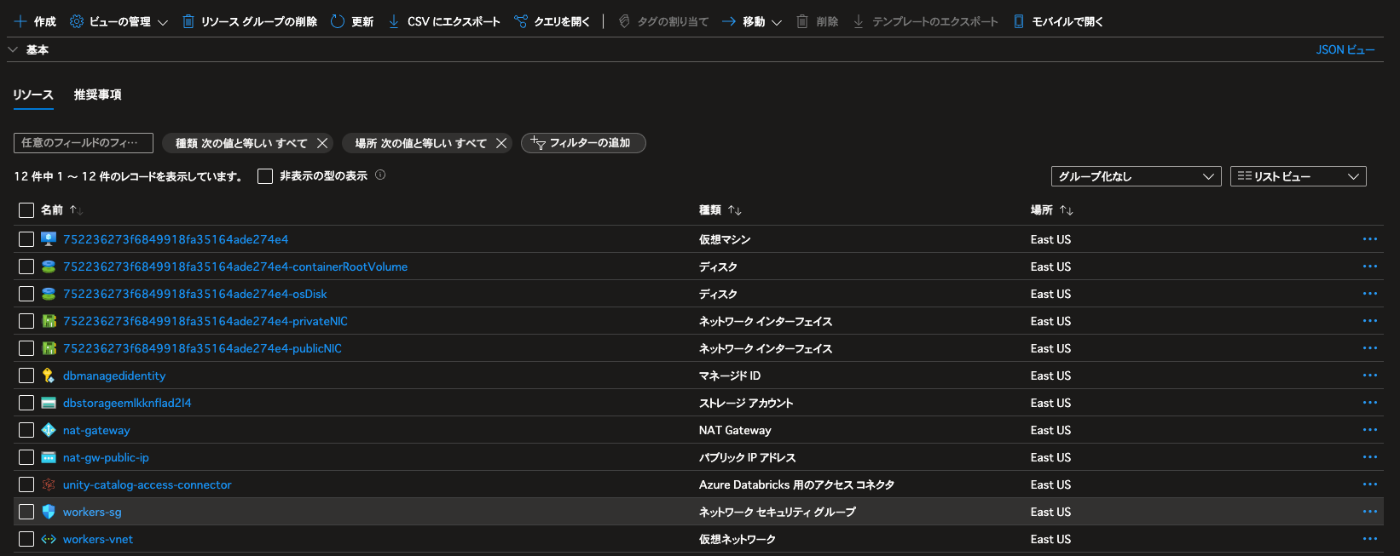
Task: Sort by 名前 column arrows
Action: coord(77,210)
